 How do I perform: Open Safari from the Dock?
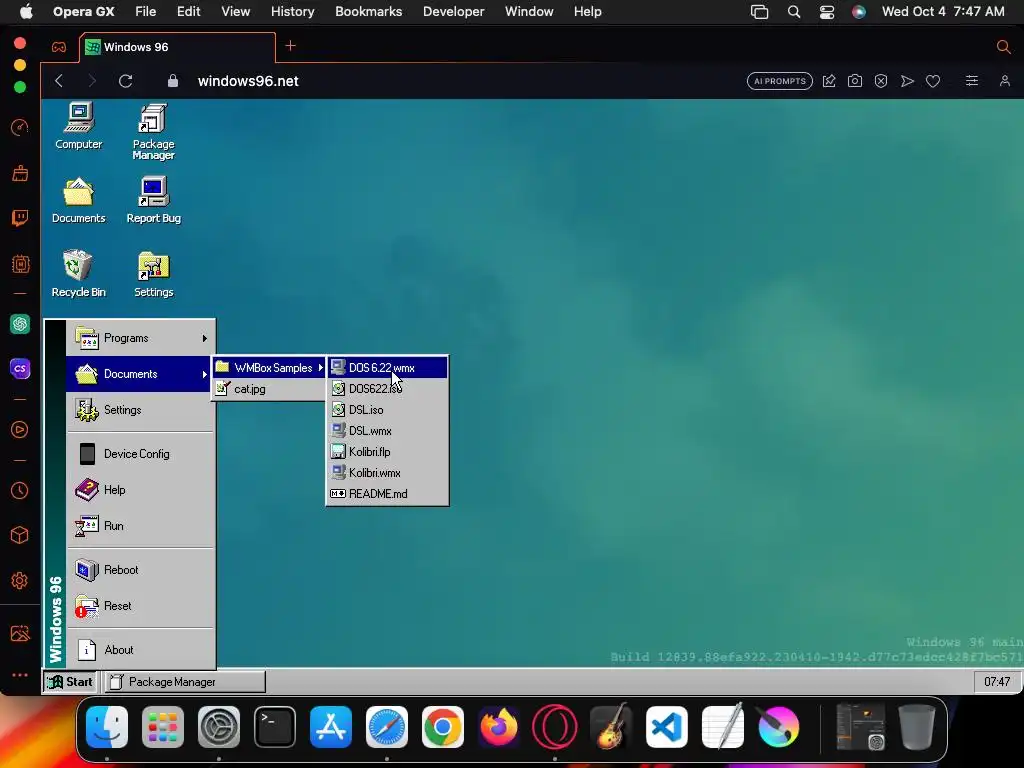click(387, 727)
